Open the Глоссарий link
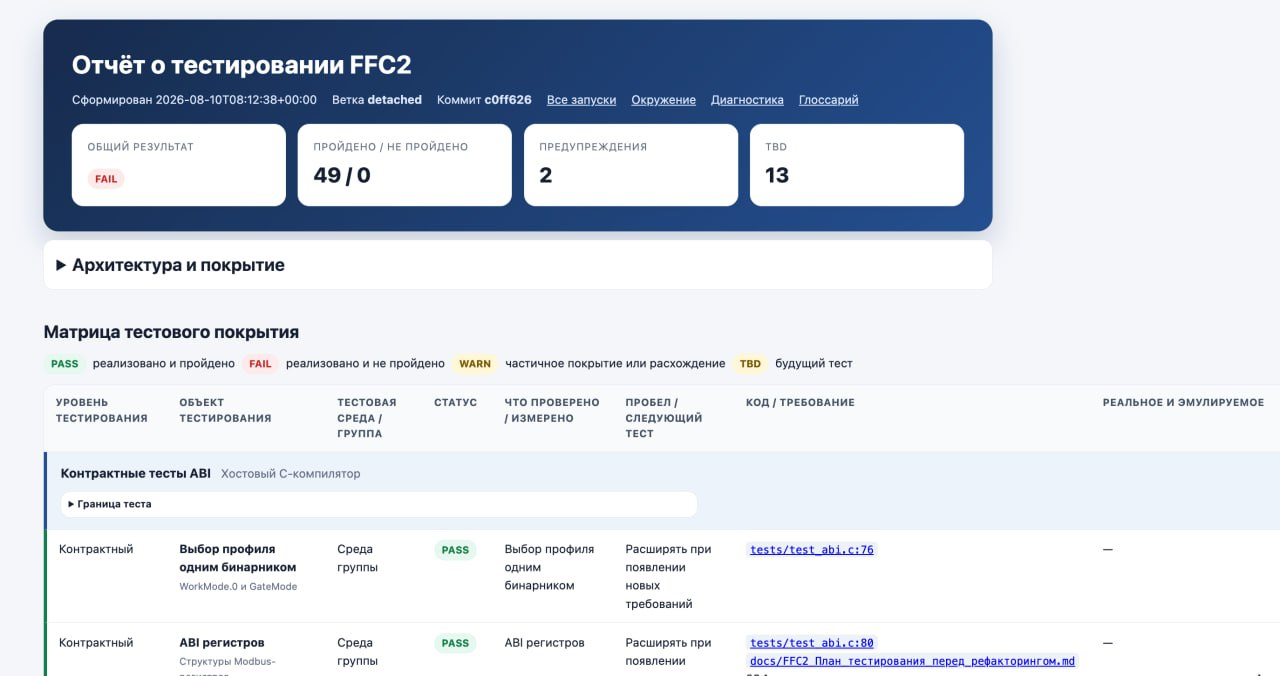This screenshot has width=1280, height=676. tap(828, 100)
